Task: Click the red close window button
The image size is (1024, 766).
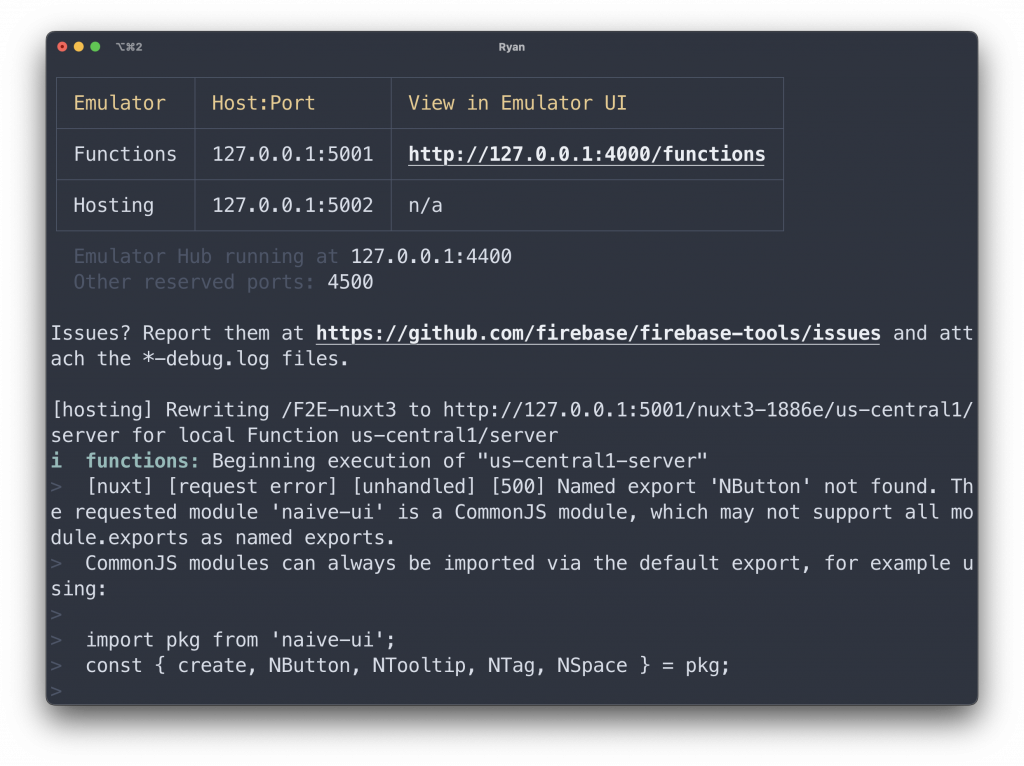Action: click(63, 47)
